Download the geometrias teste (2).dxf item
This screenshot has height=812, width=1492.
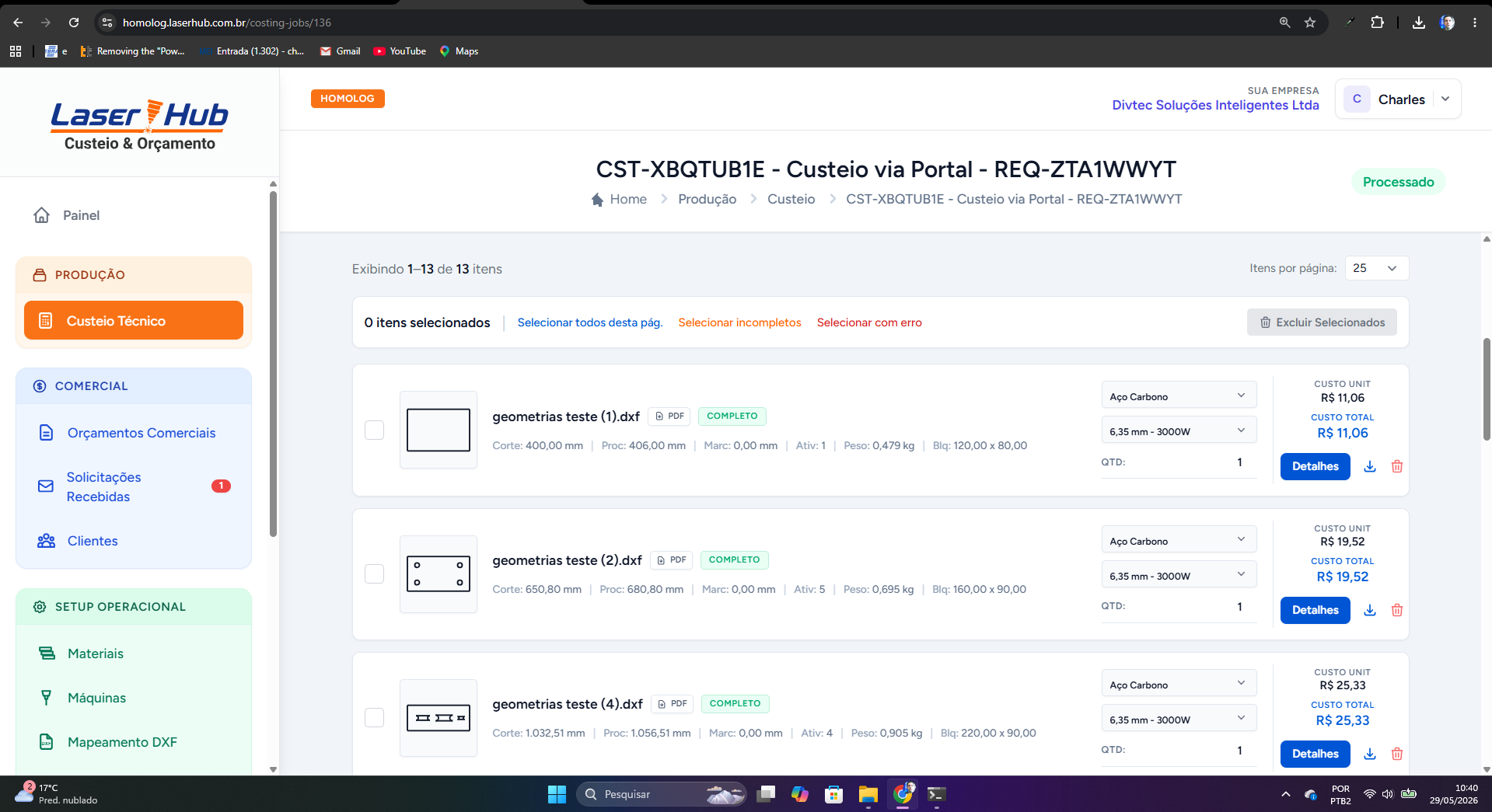point(1370,610)
